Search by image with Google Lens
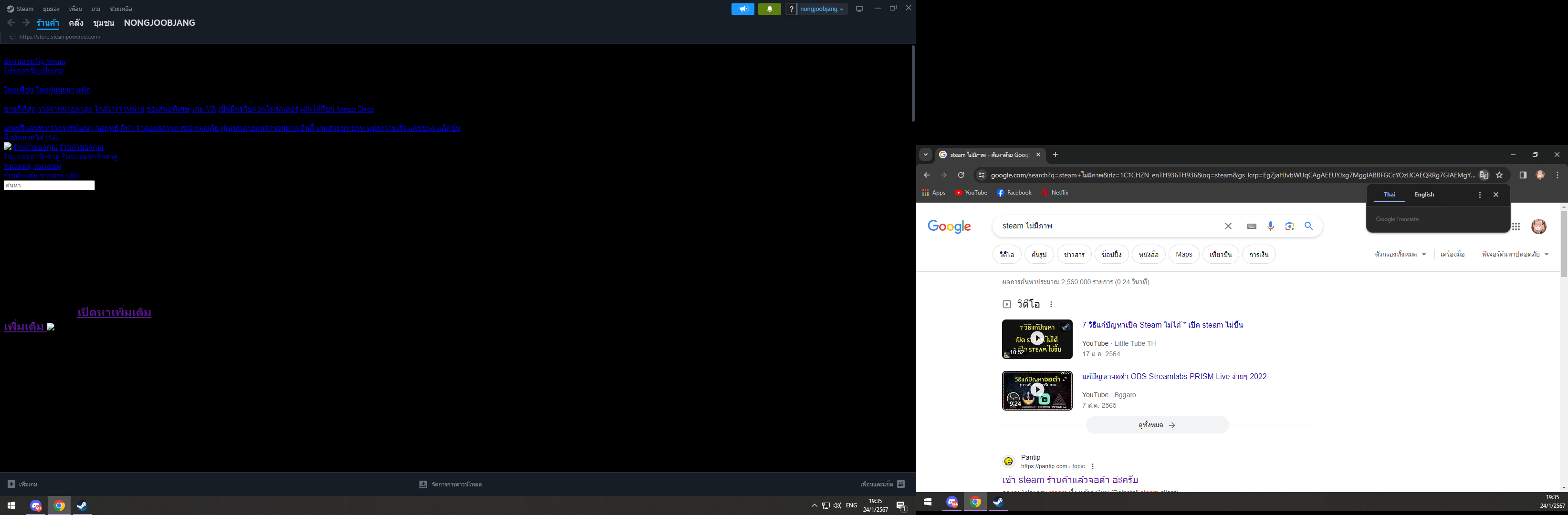This screenshot has height=515, width=1568. tap(1290, 226)
